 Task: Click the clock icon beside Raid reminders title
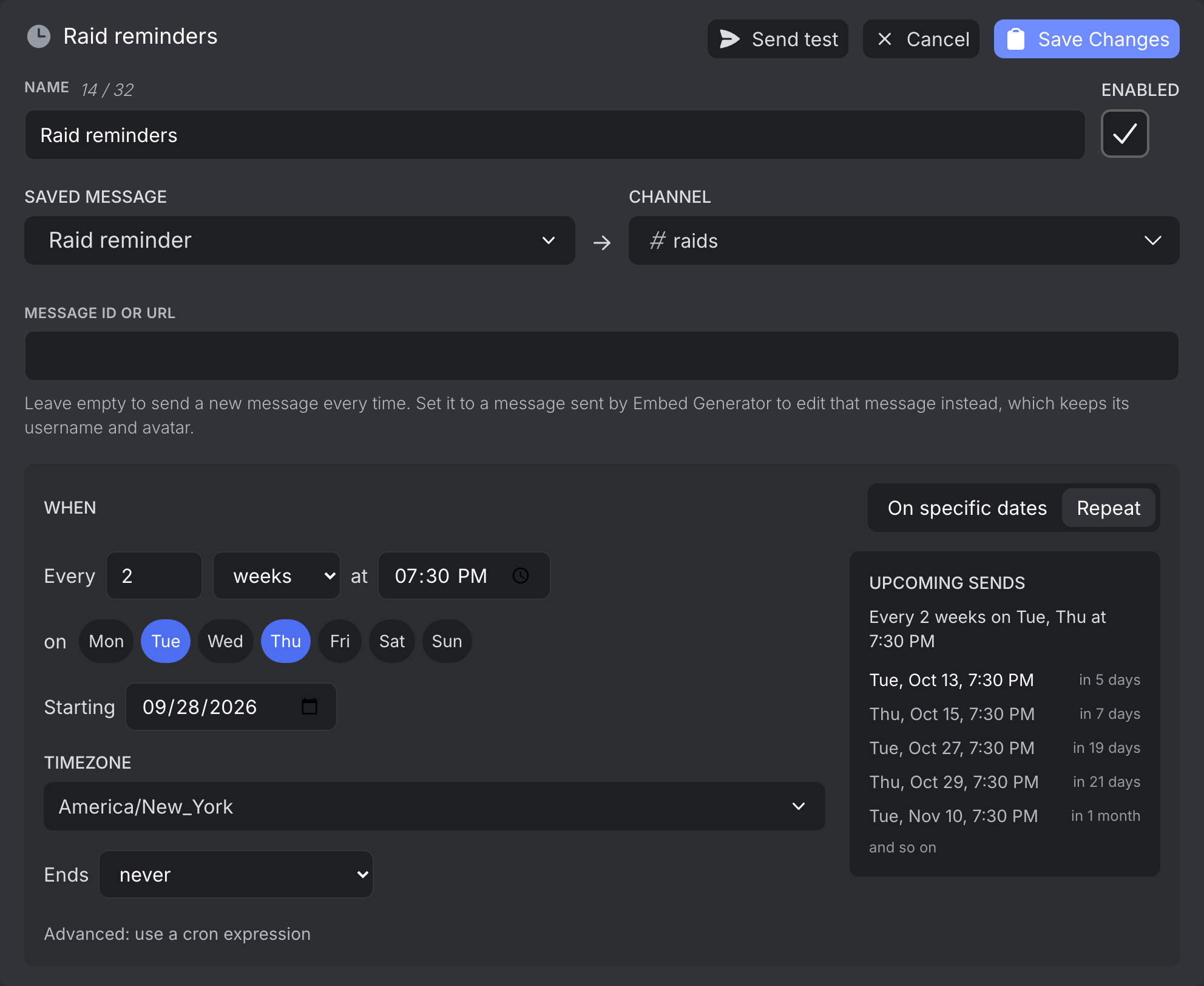(39, 36)
